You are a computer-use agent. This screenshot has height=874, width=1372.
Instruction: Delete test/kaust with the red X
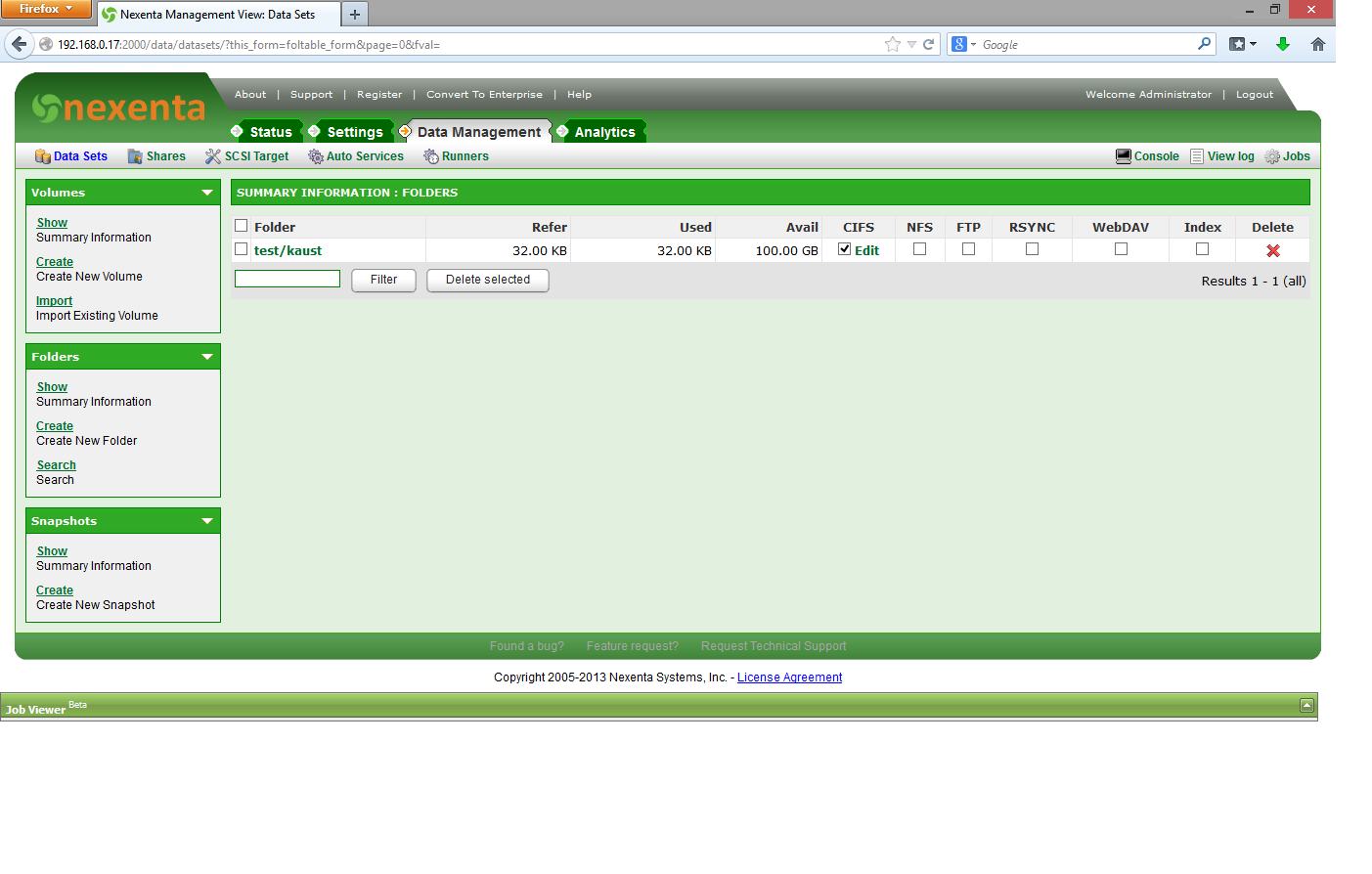tap(1273, 250)
